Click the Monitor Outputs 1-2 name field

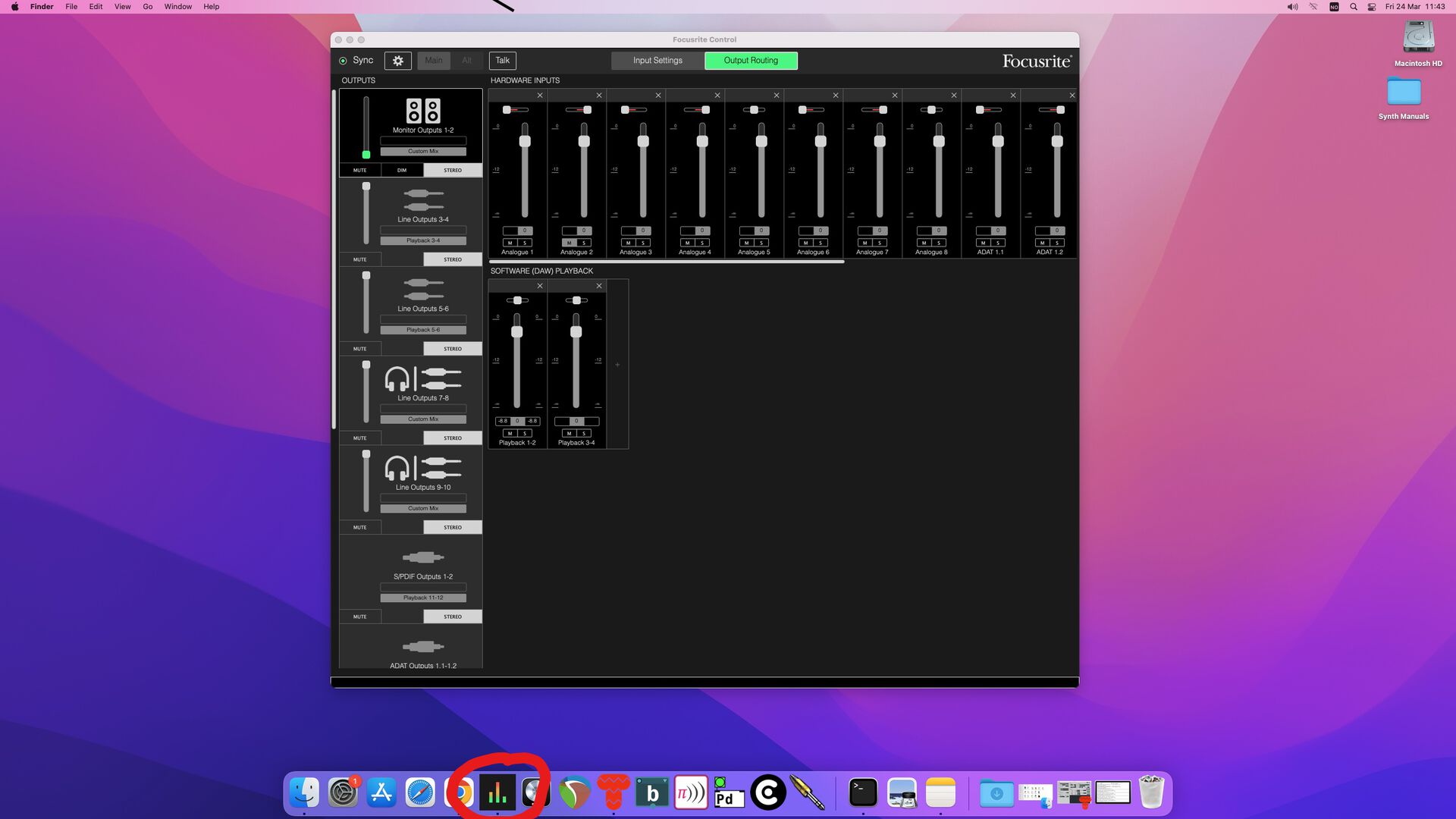pos(423,141)
